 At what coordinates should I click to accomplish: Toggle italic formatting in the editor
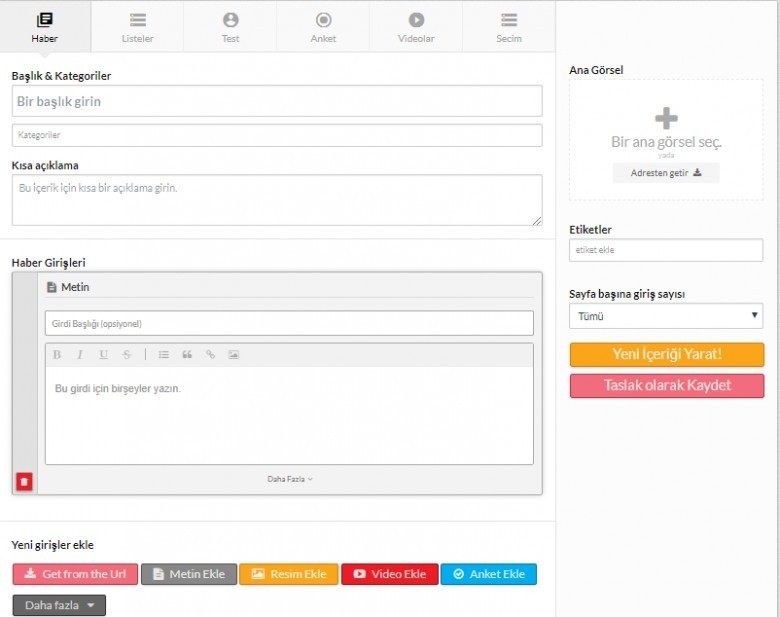point(80,355)
